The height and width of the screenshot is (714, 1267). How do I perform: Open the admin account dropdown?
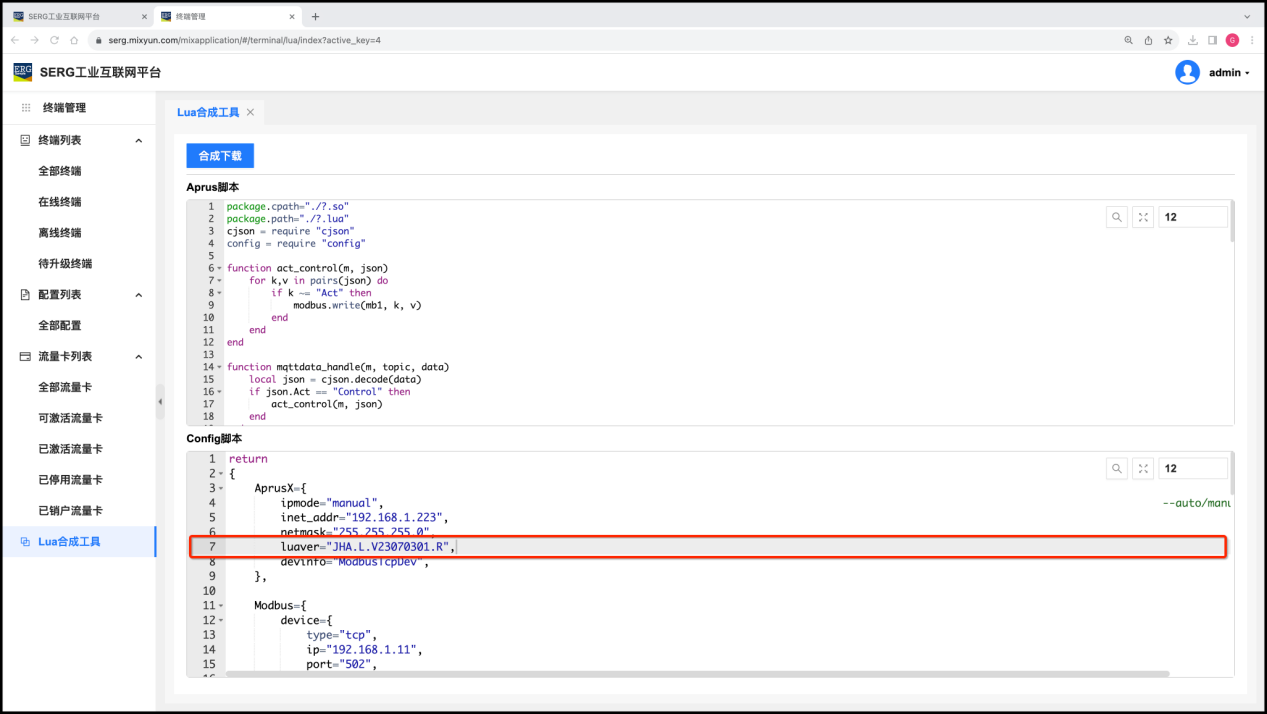tap(1229, 73)
